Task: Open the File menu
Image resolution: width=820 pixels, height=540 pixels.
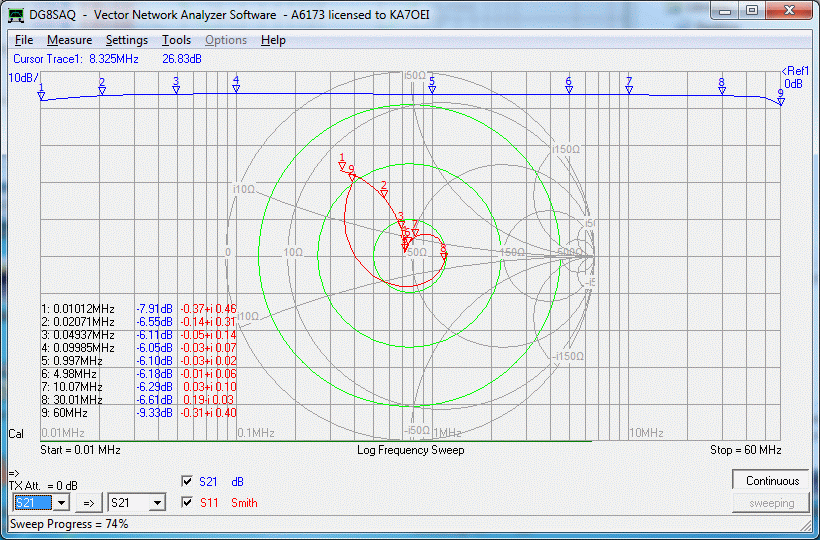Action: (24, 40)
